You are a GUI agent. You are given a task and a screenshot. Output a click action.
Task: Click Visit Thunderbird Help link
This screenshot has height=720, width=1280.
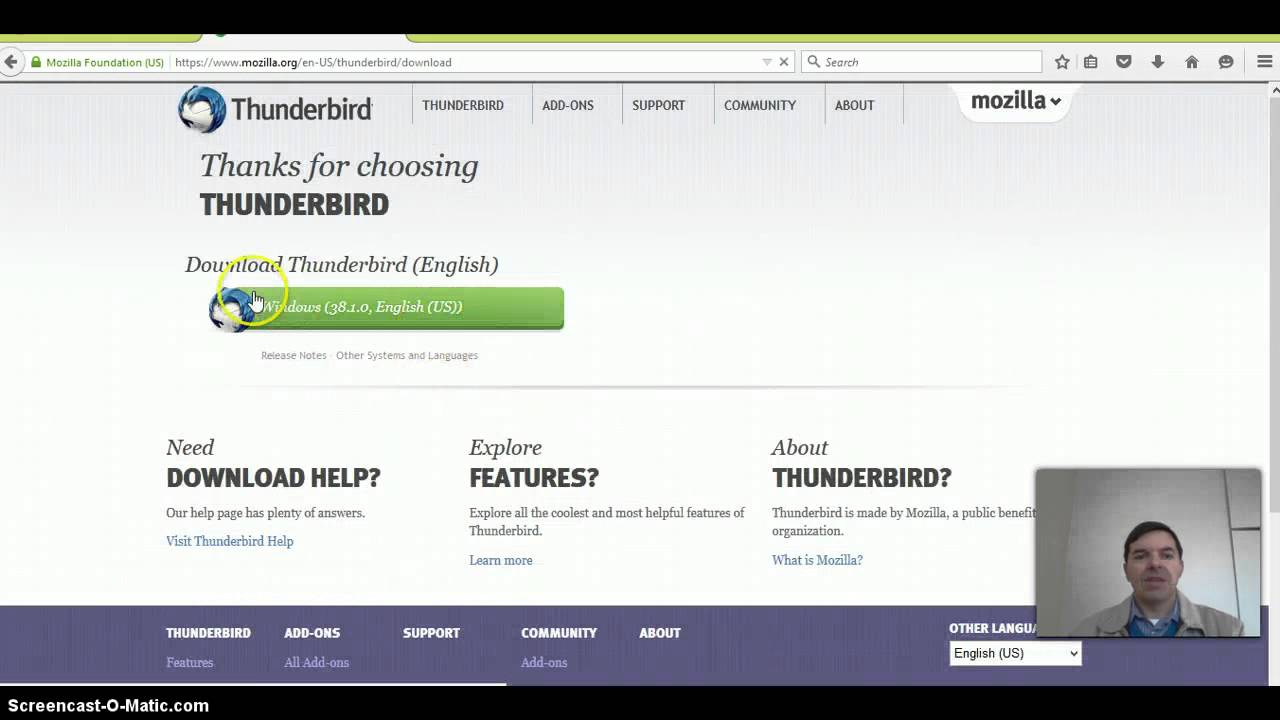pos(230,541)
